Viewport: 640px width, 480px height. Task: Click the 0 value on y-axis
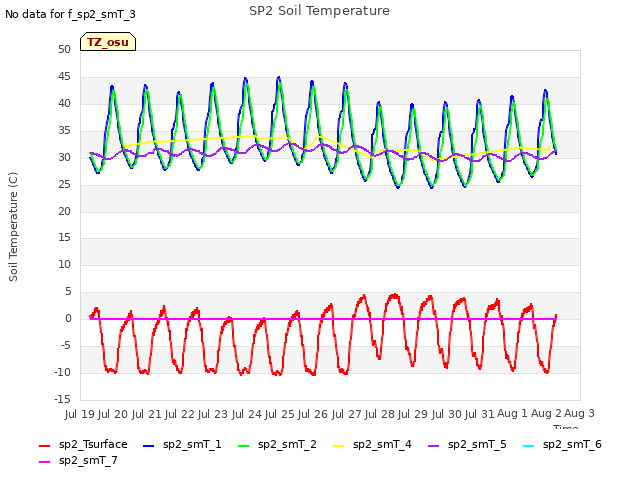tap(68, 319)
